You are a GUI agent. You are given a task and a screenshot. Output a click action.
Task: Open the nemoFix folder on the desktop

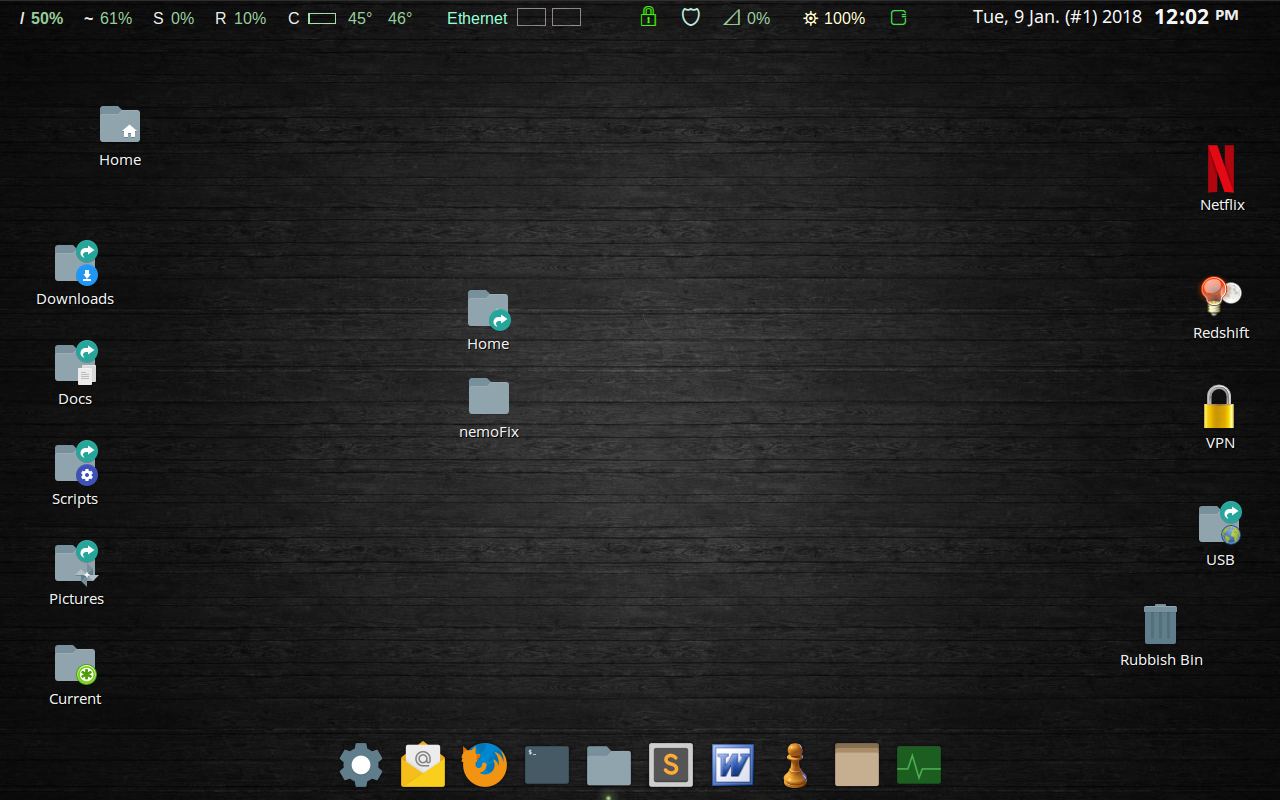(488, 396)
